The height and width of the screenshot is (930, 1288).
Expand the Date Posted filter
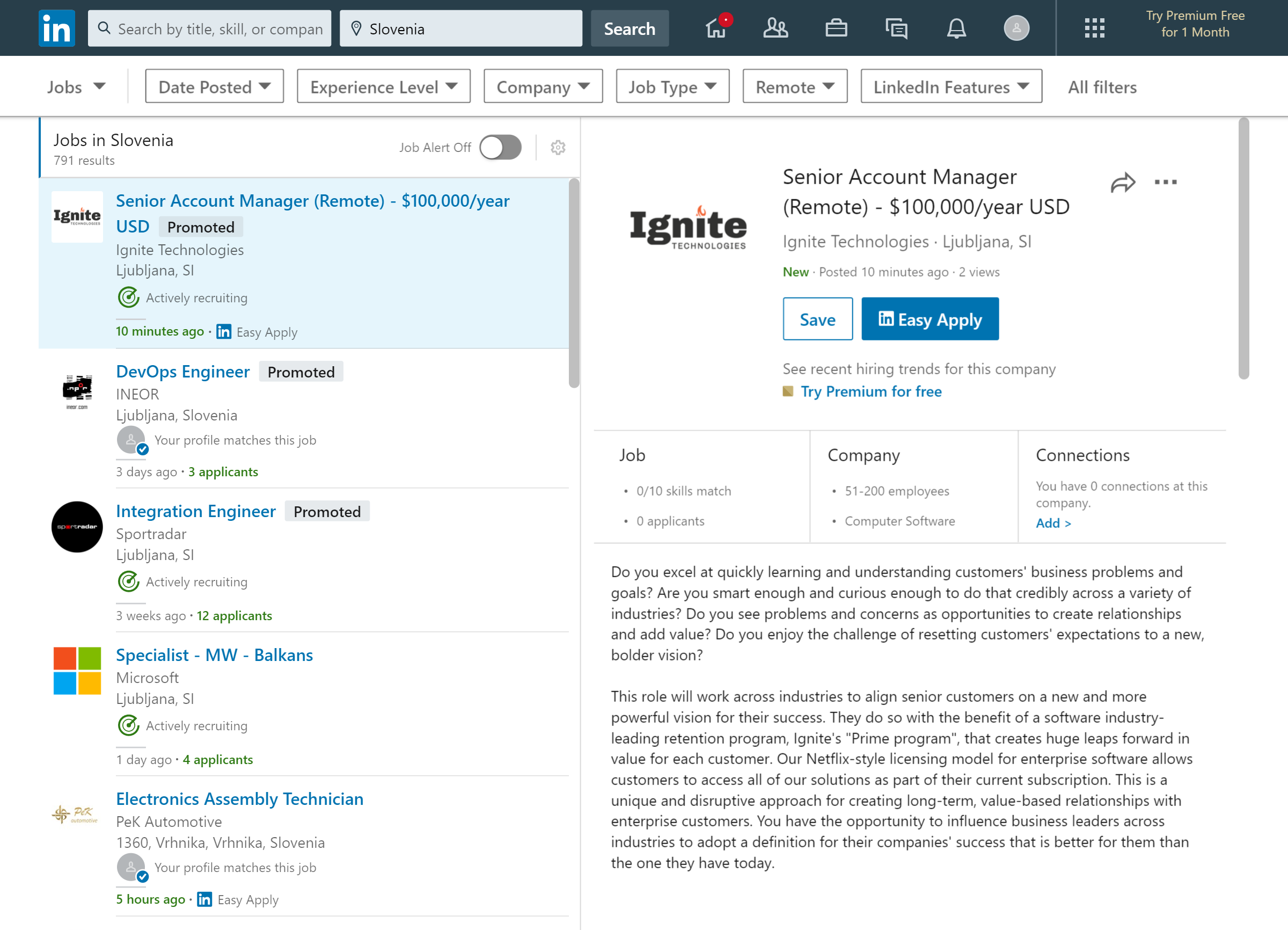tap(214, 86)
